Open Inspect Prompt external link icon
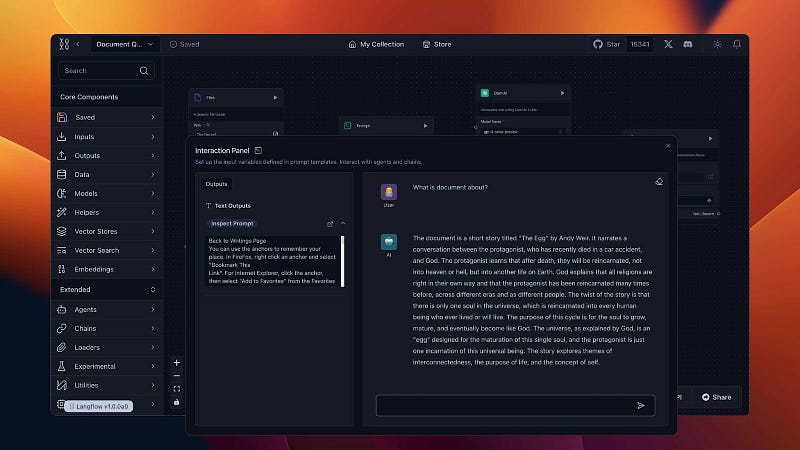The image size is (800, 450). tap(330, 223)
